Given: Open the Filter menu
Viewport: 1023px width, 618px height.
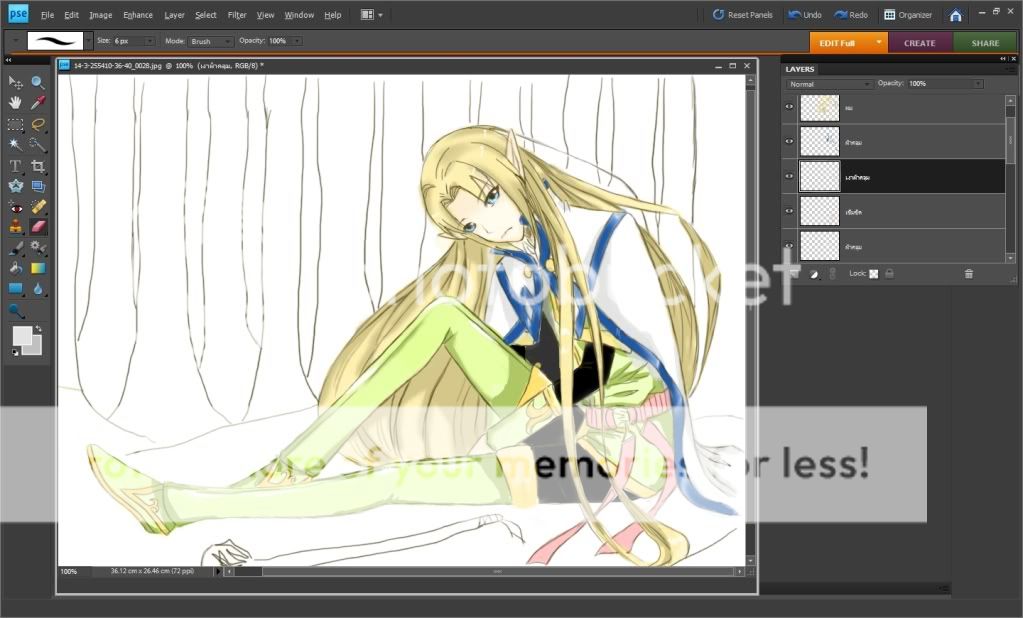Looking at the screenshot, I should (237, 15).
